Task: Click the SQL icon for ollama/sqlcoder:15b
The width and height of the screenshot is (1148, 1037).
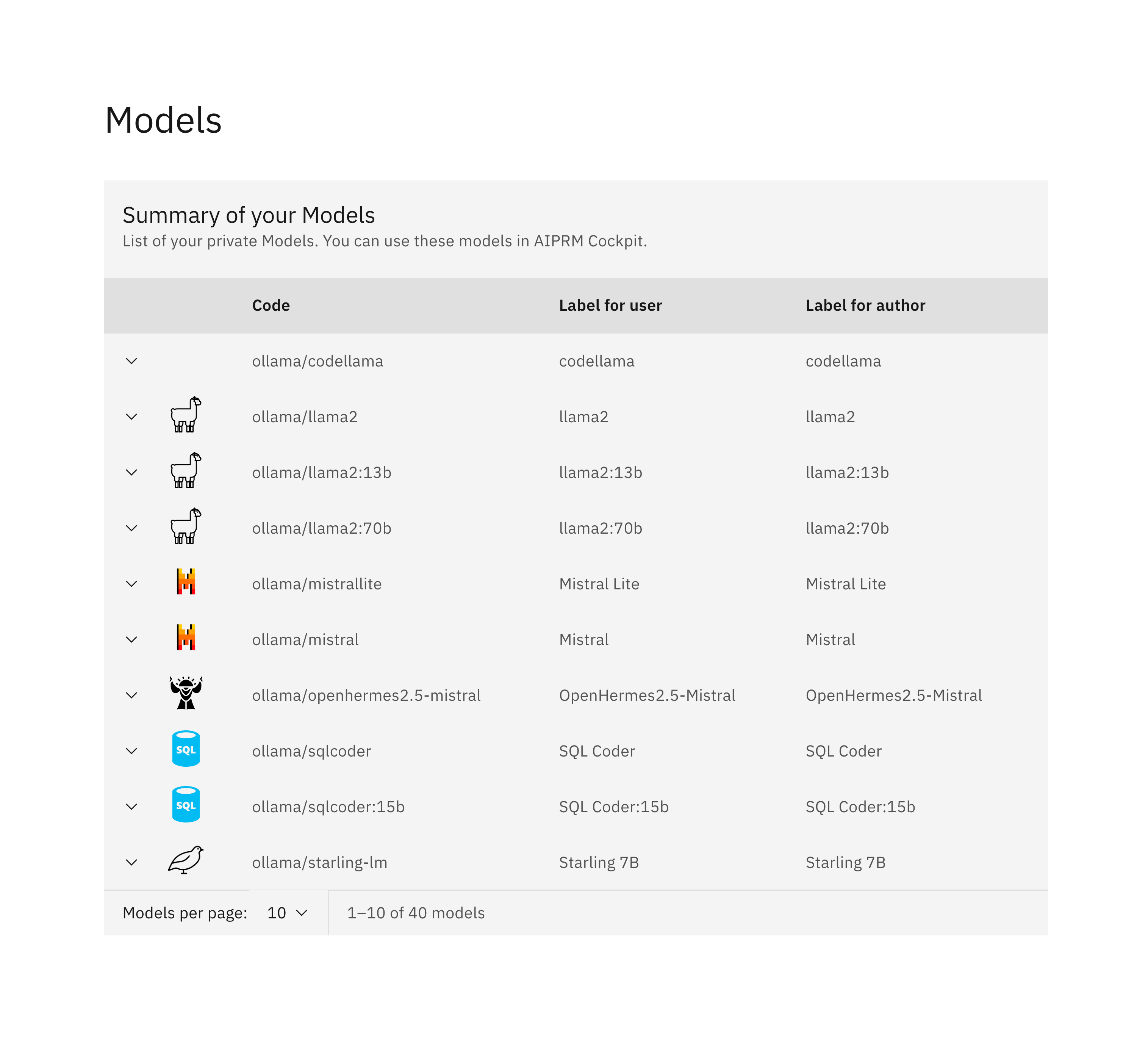Action: [186, 805]
